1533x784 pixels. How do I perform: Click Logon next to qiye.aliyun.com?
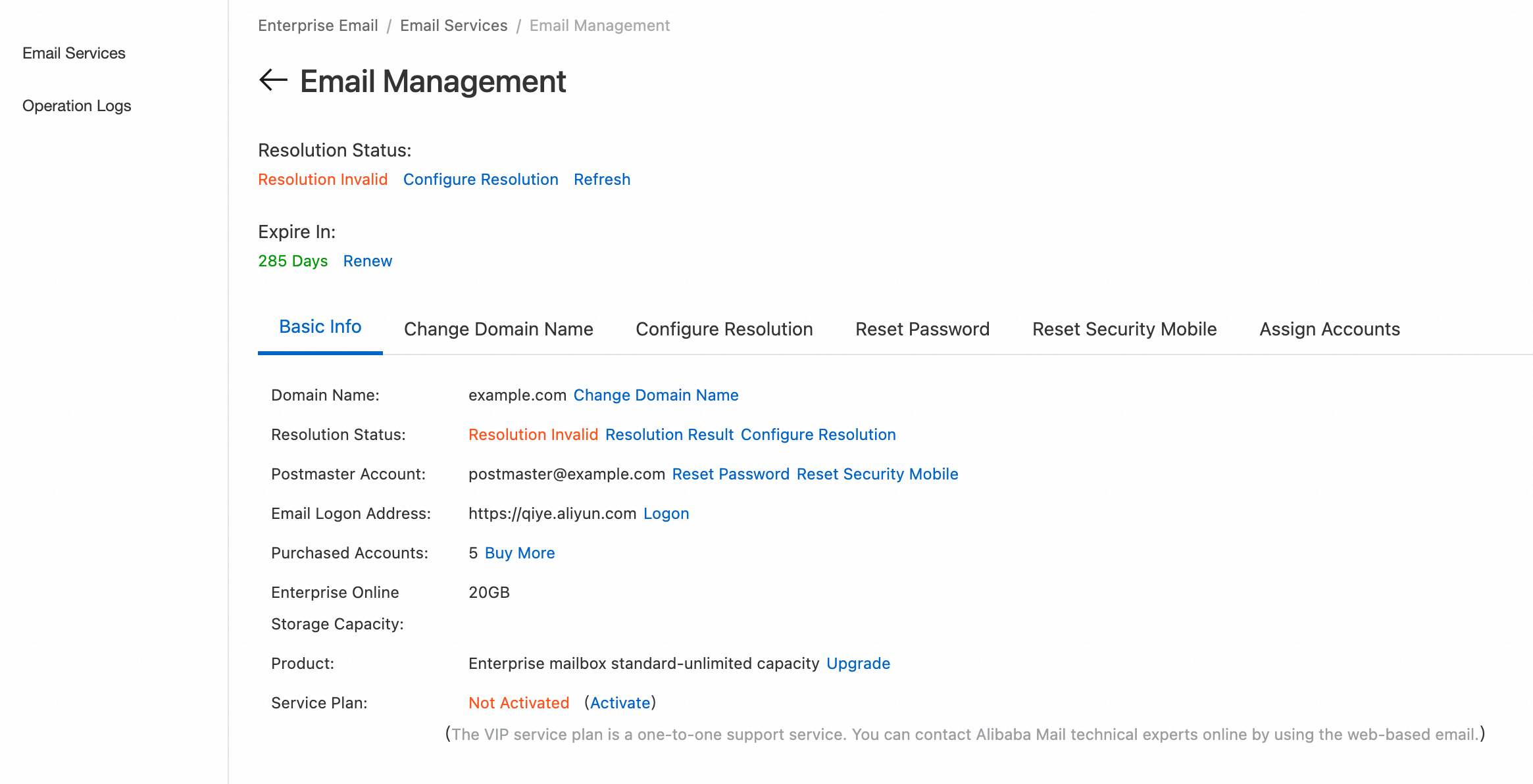click(x=666, y=514)
